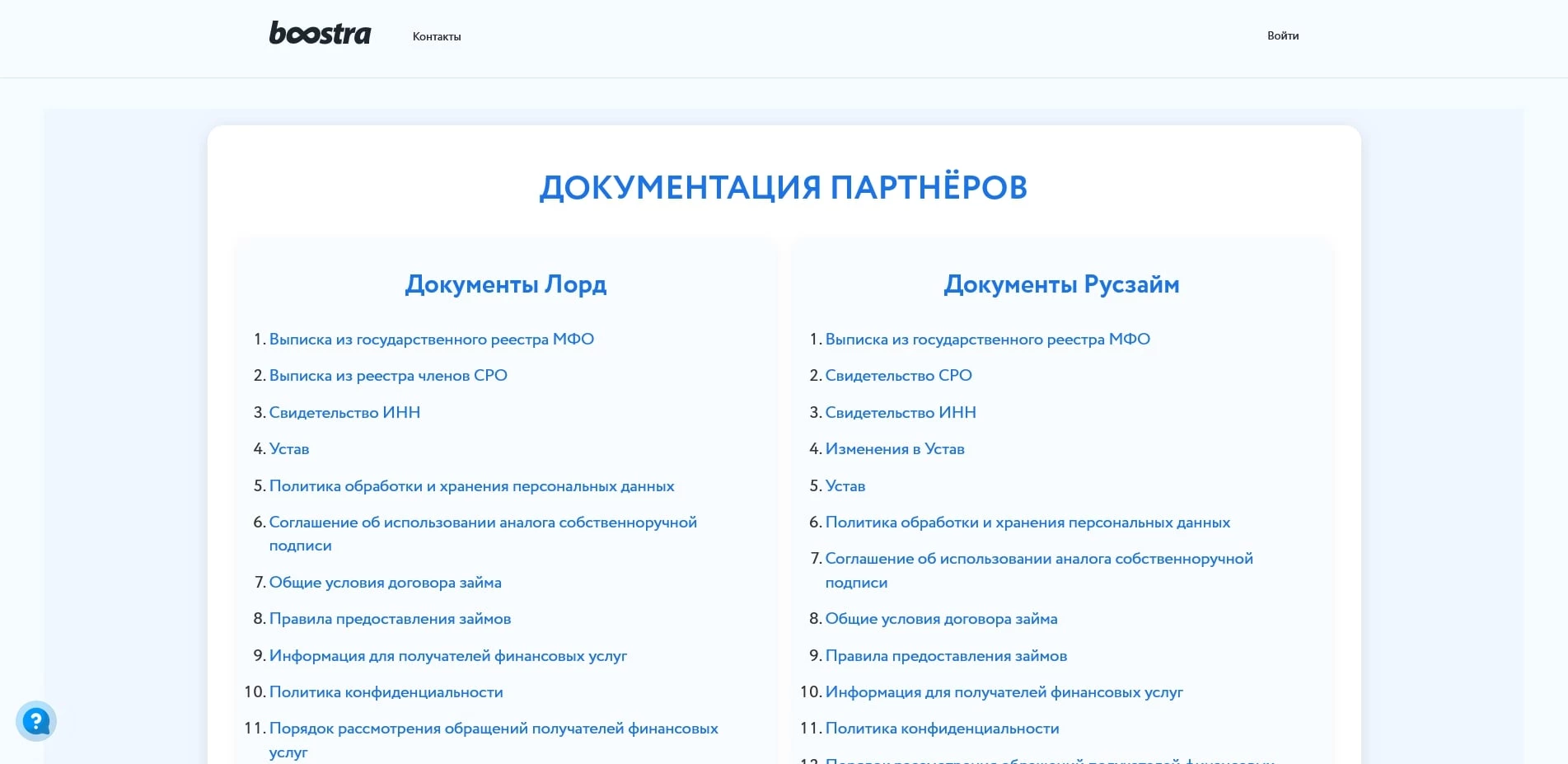Open the help chat bubble icon
The image size is (1568, 764).
coord(36,721)
